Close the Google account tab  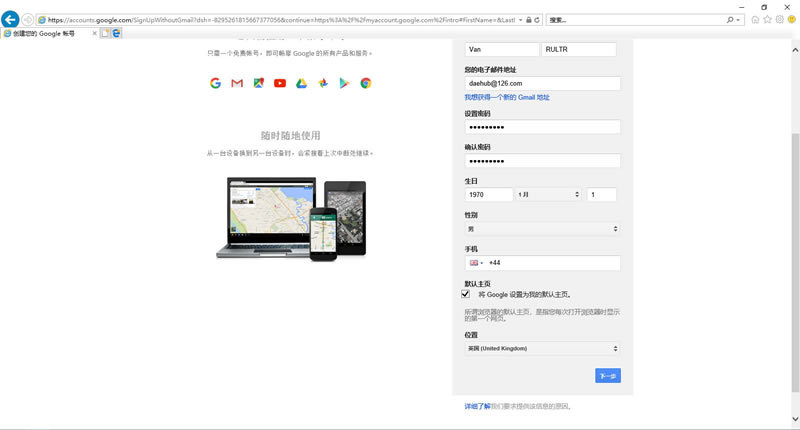click(x=94, y=33)
